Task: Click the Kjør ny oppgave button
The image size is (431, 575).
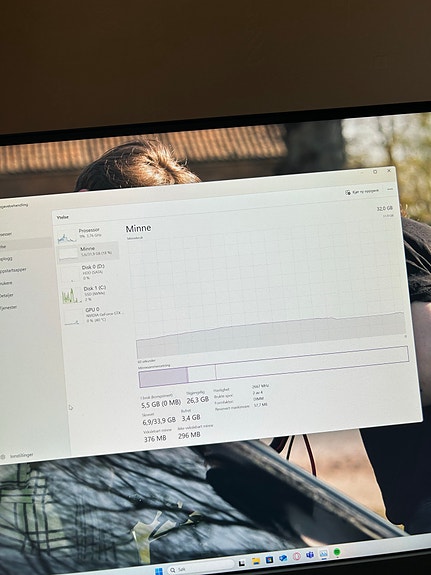Action: [362, 192]
